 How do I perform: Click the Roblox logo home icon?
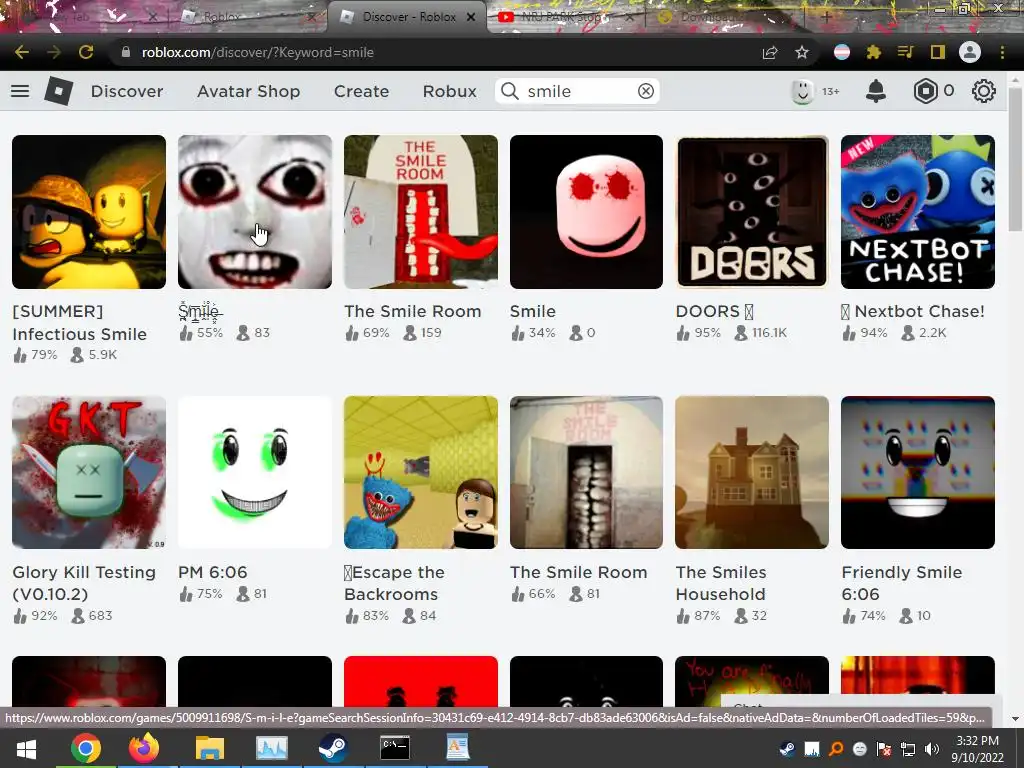[59, 91]
